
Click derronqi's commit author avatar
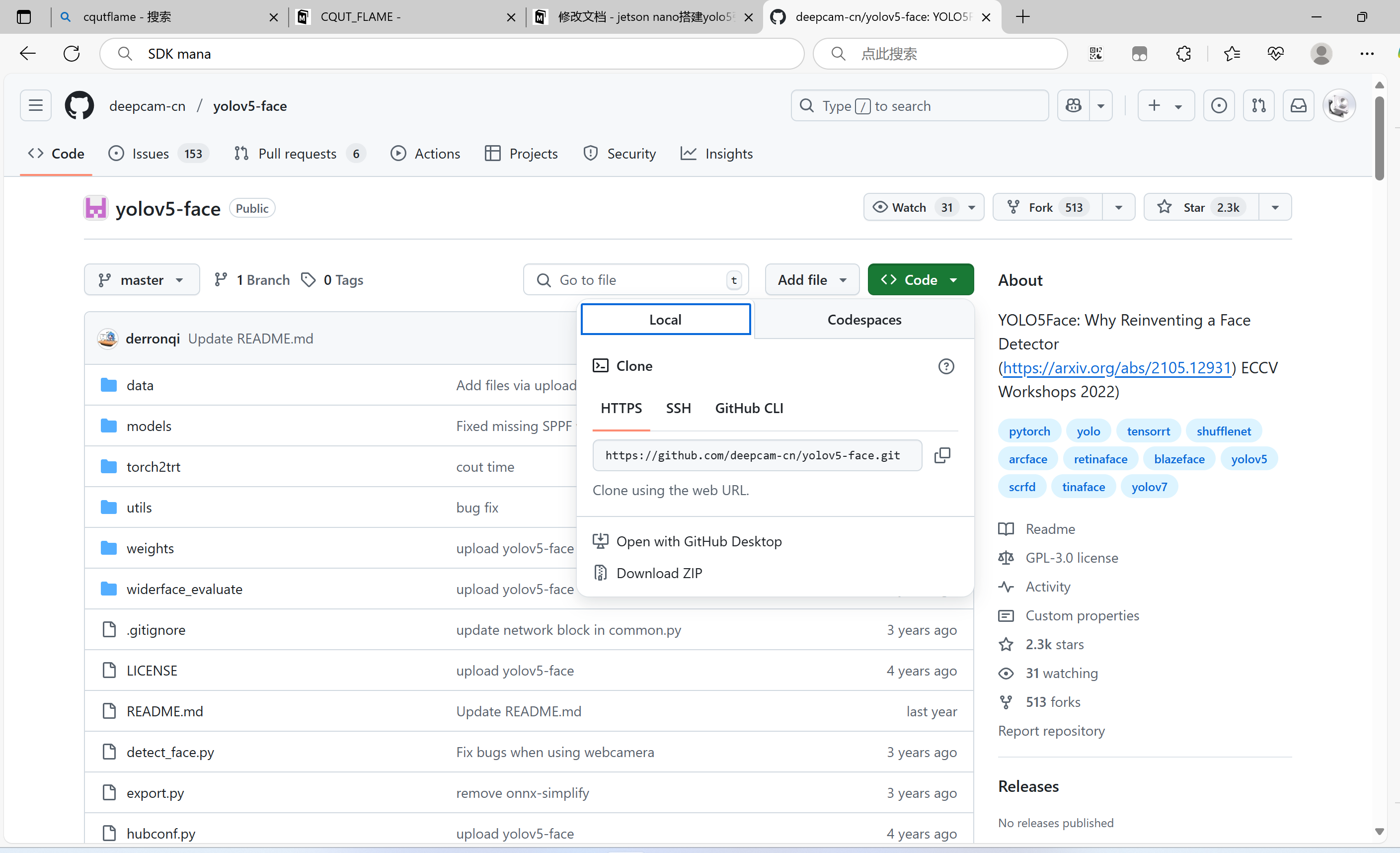[x=108, y=339]
